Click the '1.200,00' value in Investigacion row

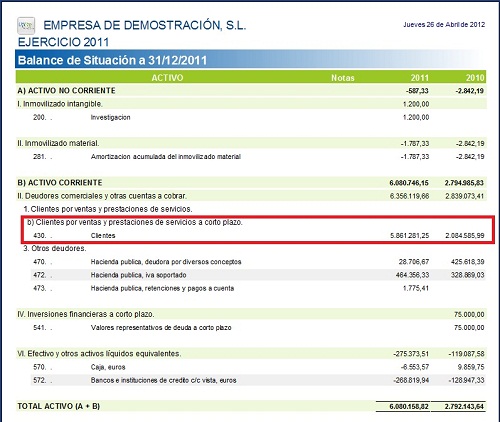pos(416,117)
